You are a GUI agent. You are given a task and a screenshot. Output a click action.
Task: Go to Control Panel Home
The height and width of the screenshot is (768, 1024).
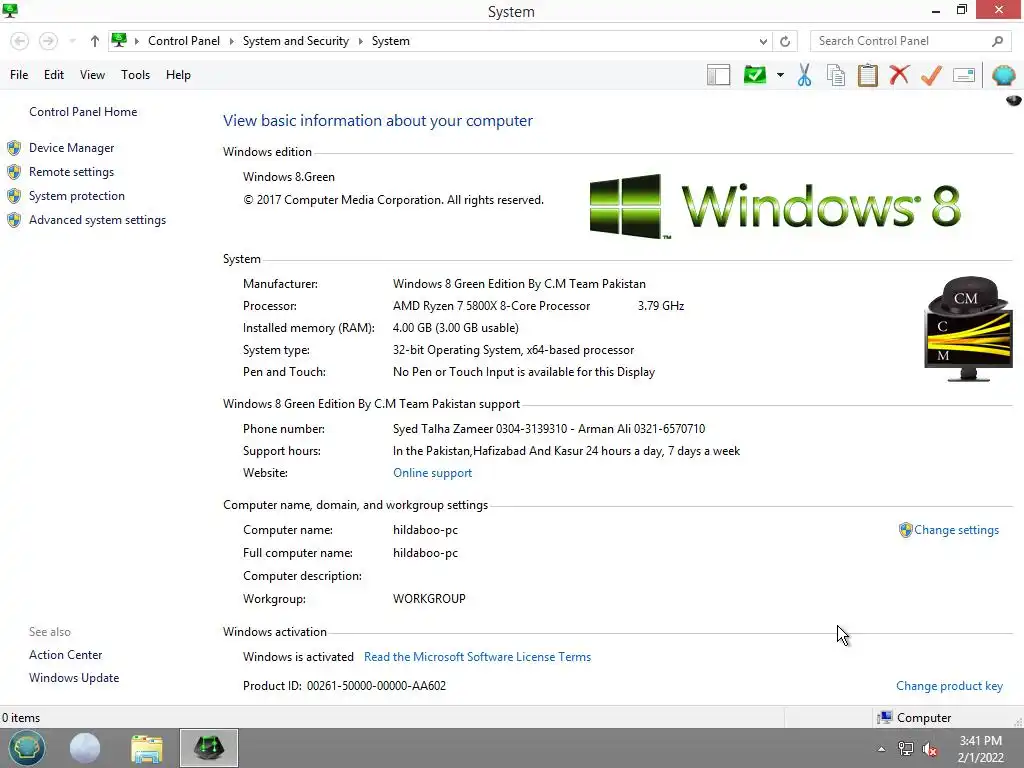pos(83,112)
